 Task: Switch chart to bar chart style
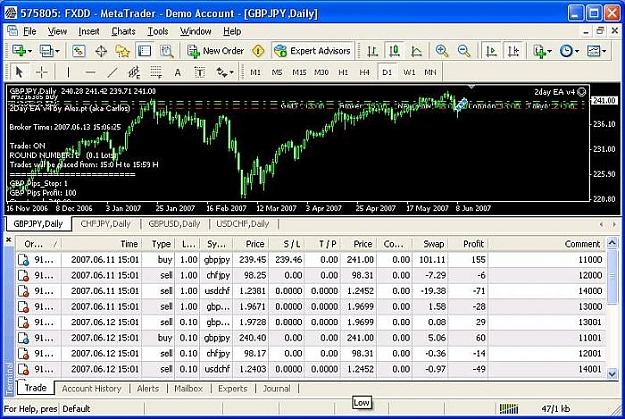click(x=372, y=51)
